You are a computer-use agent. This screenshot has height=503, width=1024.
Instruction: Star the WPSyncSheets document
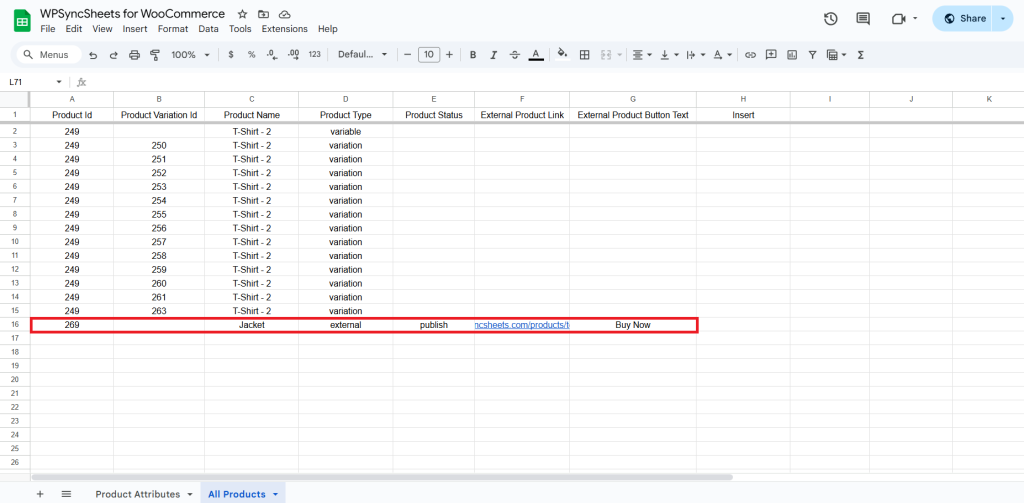(242, 14)
